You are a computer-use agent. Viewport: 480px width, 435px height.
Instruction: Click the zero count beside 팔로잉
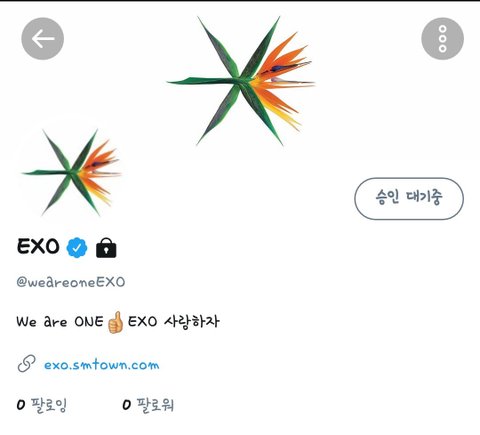(21, 405)
